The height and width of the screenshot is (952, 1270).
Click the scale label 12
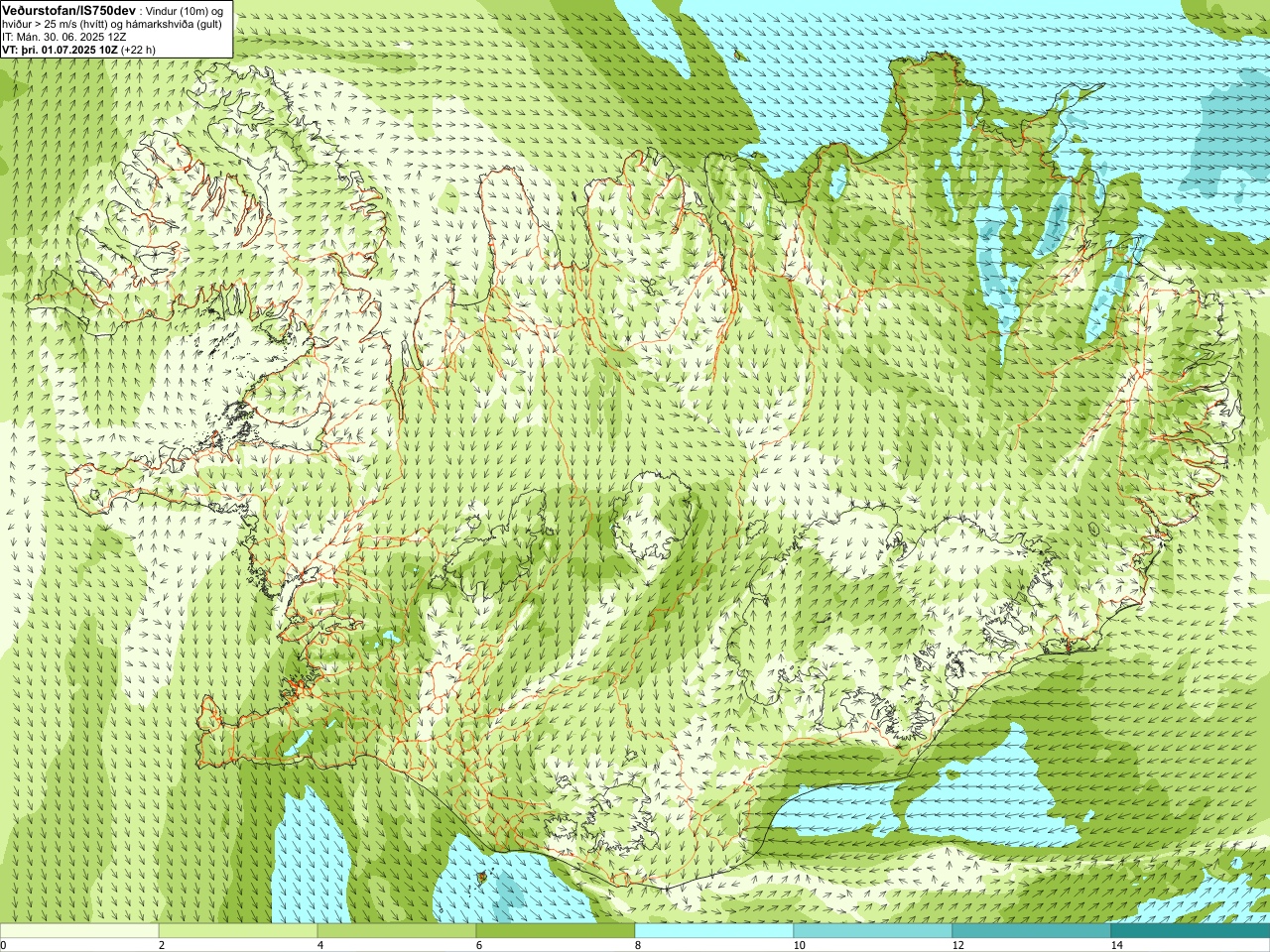tap(957, 945)
